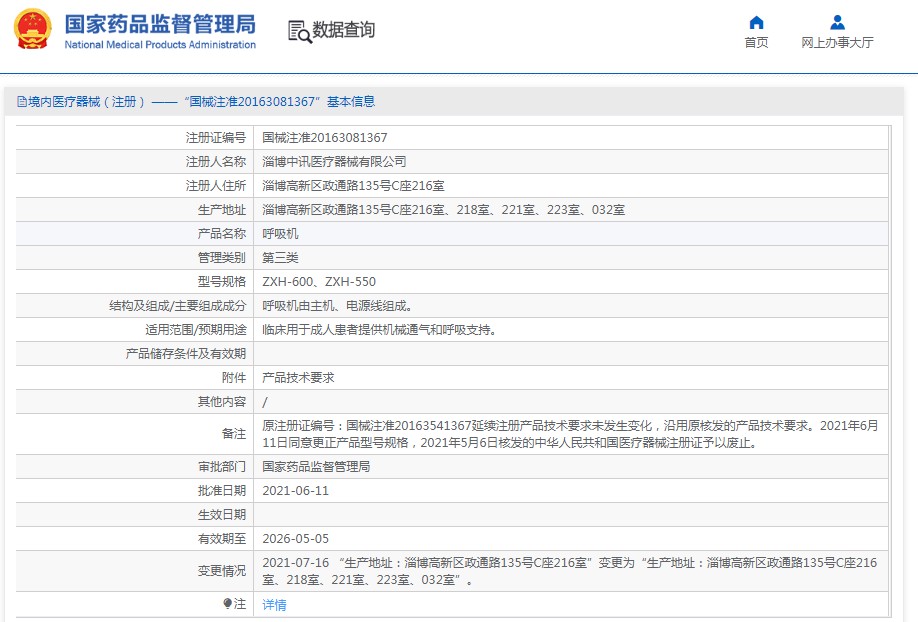Image resolution: width=918 pixels, height=622 pixels.
Task: Click the document icon before 境内医疗器械
Action: coord(21,102)
